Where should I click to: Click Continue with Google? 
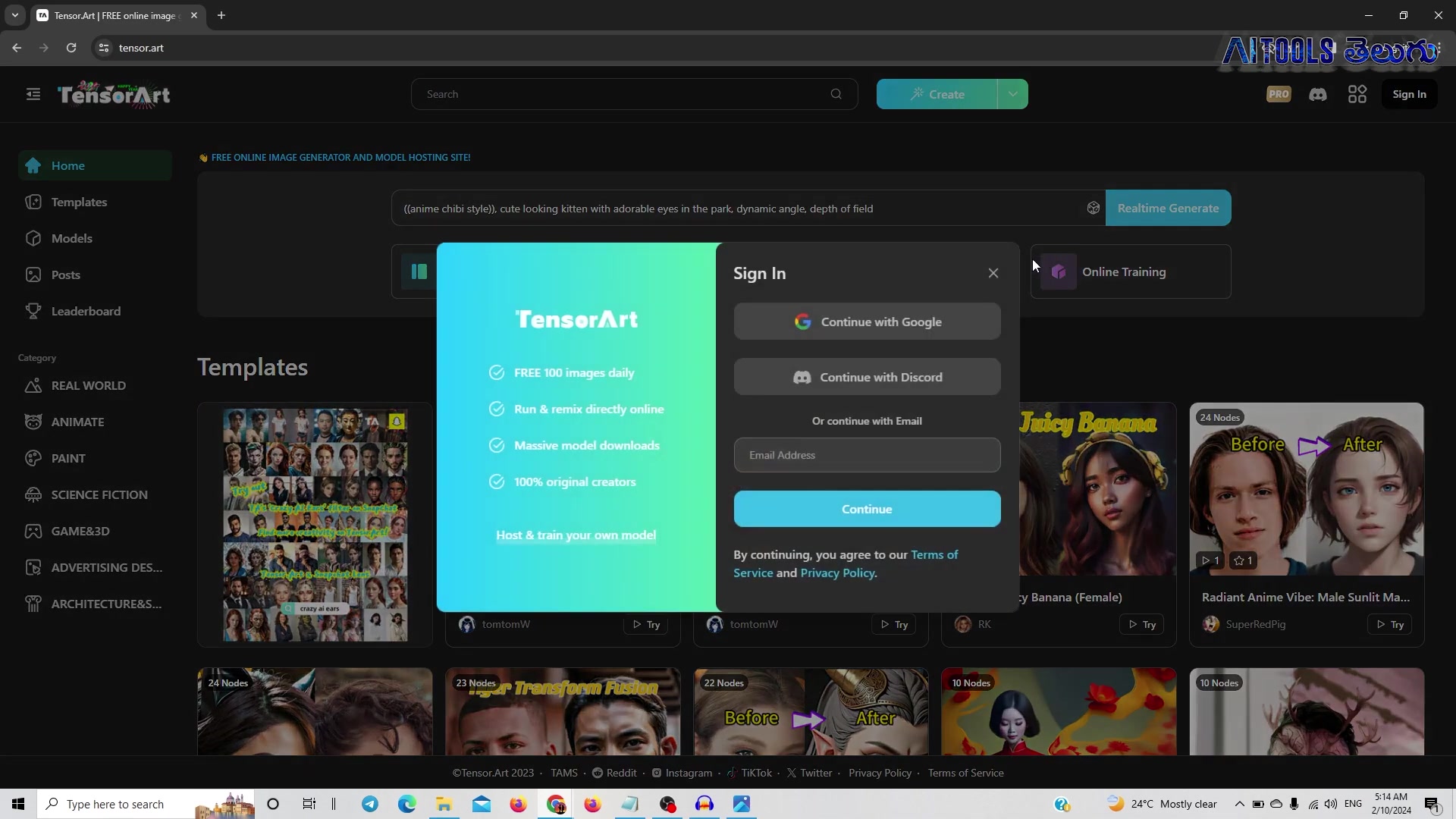pos(867,322)
